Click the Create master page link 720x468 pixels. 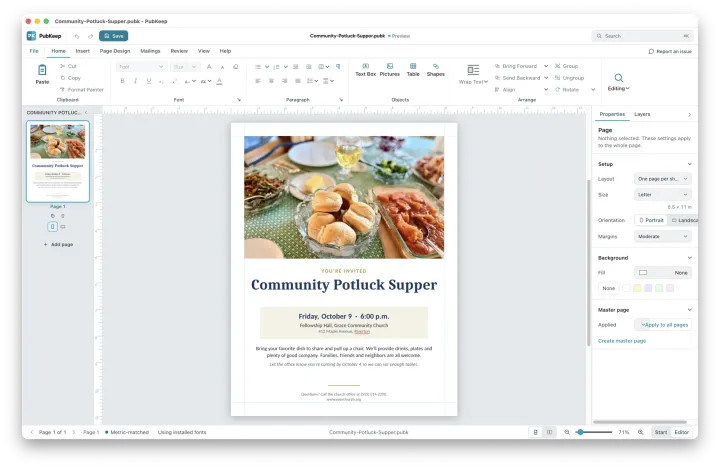tap(622, 341)
